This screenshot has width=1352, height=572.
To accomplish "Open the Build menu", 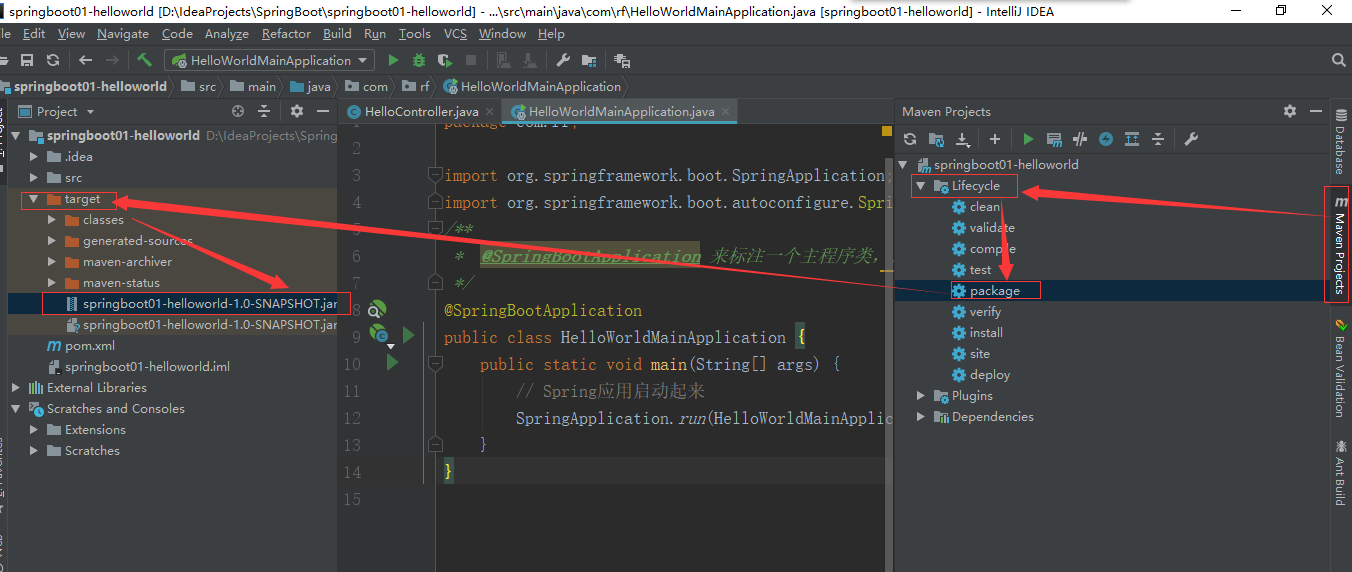I will tap(337, 33).
